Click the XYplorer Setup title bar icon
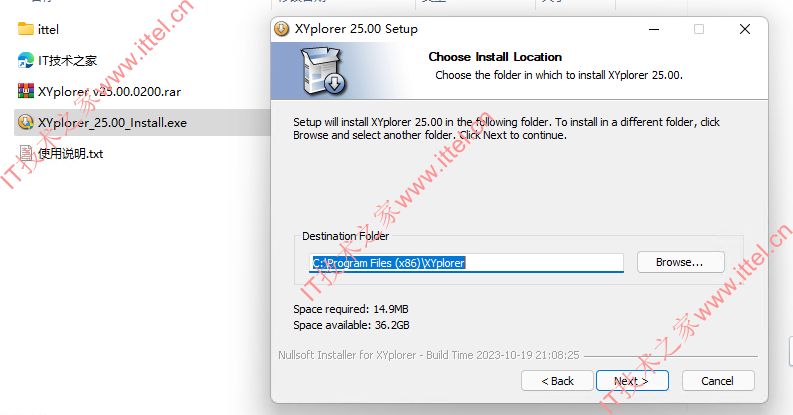This screenshot has height=415, width=793. (x=281, y=29)
